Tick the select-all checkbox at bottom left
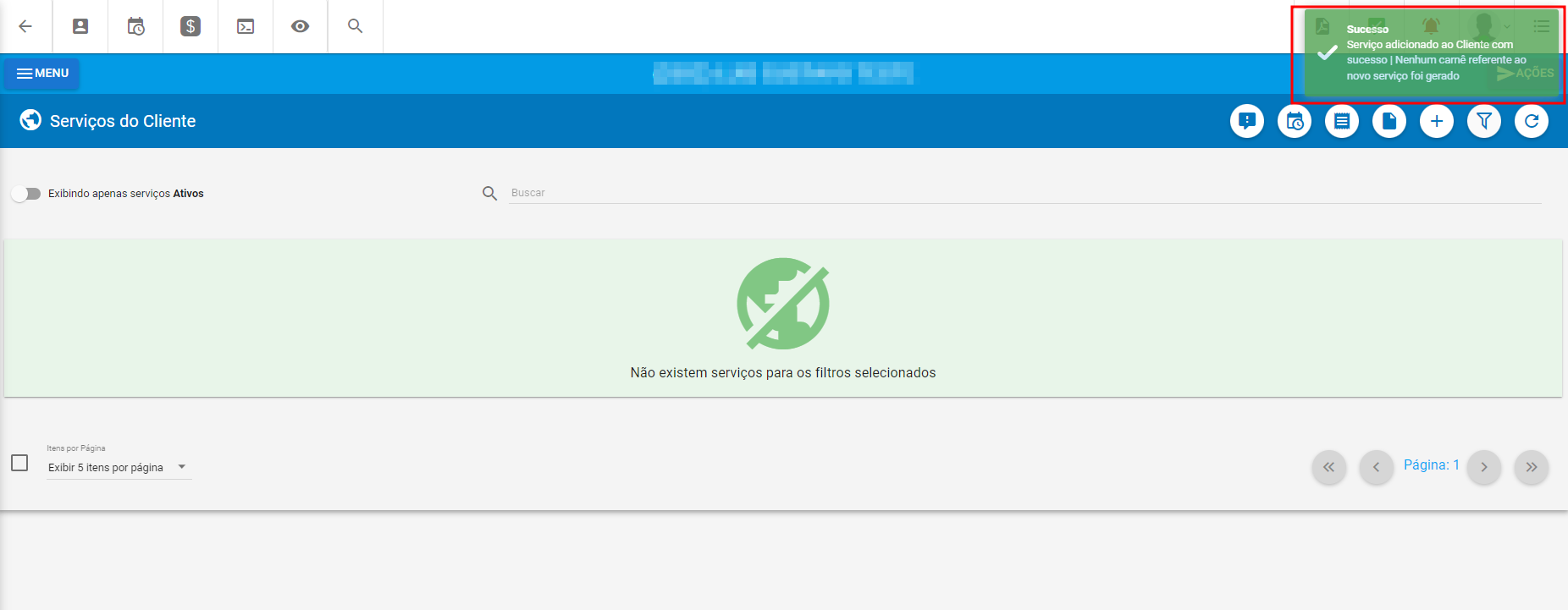 pos(19,463)
